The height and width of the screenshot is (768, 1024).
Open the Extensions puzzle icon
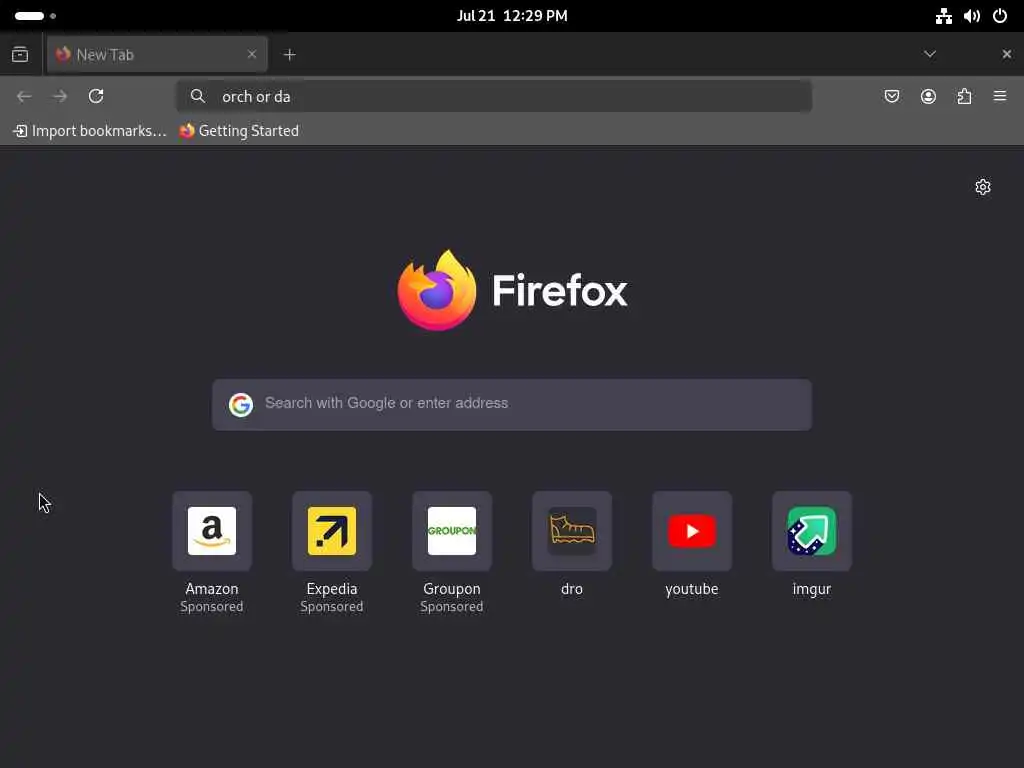[964, 97]
